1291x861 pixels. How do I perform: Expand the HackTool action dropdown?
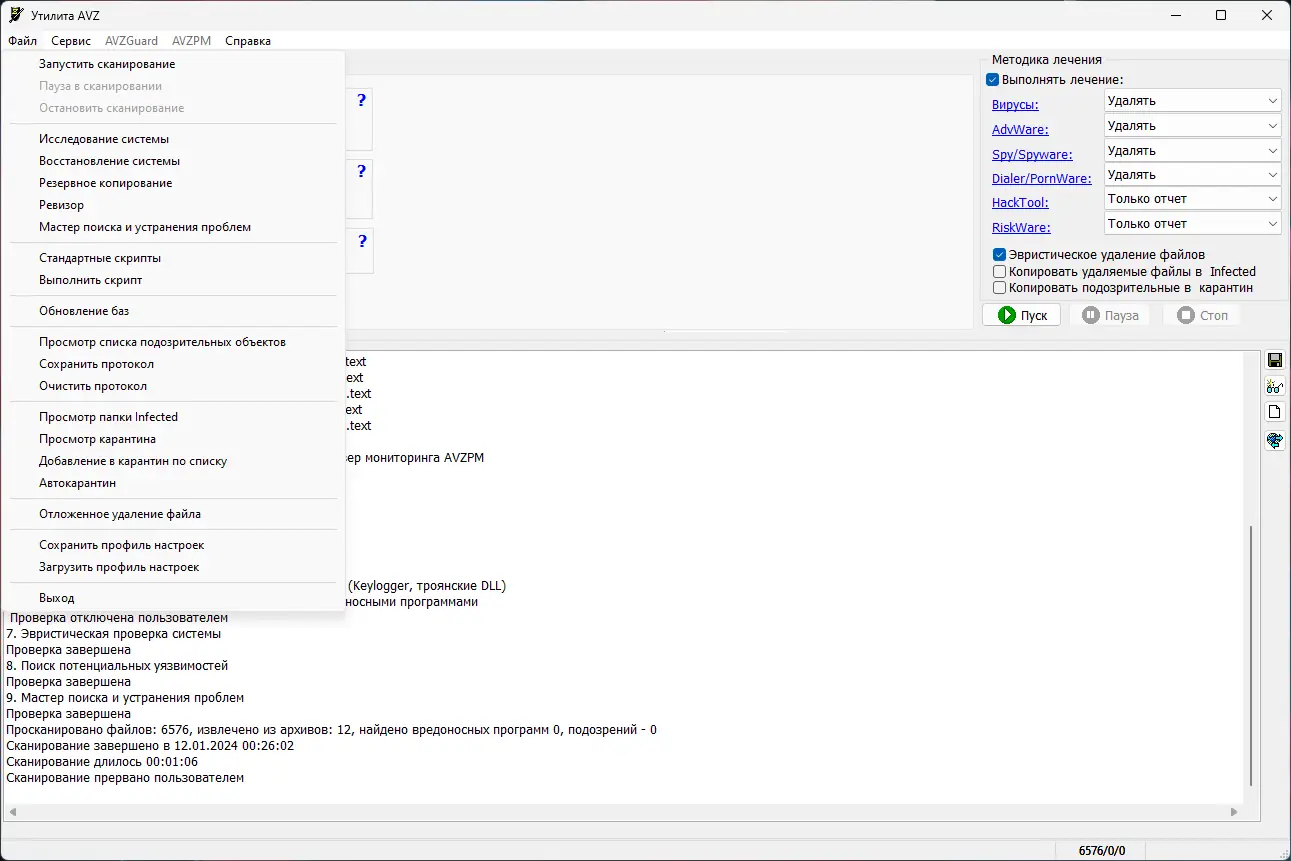(1193, 199)
